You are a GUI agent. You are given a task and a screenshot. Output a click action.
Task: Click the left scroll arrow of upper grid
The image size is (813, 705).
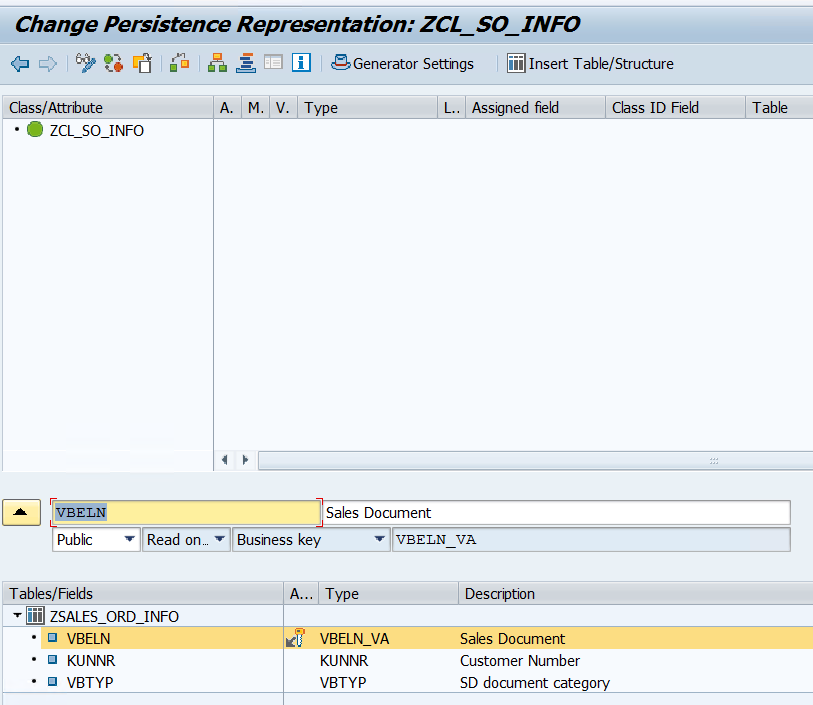pos(225,460)
